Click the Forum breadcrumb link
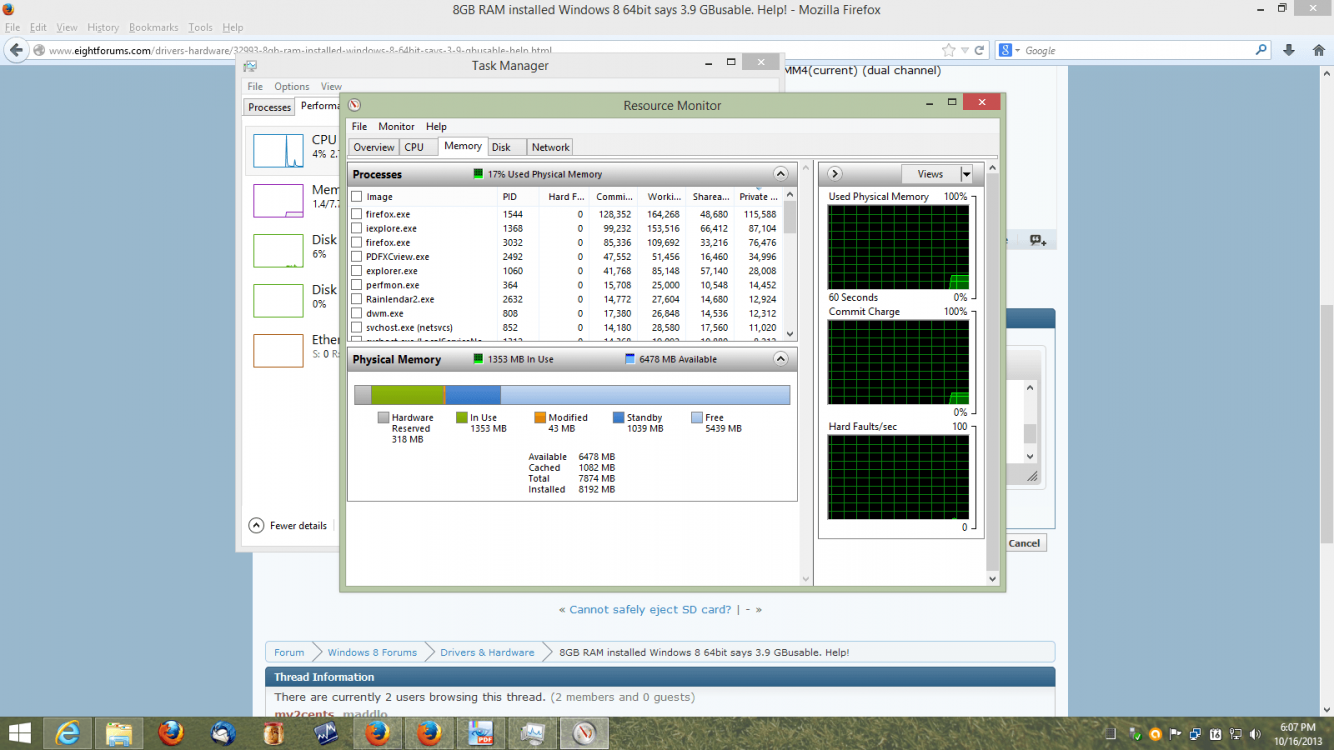Screen dimensions: 1334x750 pos(289,652)
